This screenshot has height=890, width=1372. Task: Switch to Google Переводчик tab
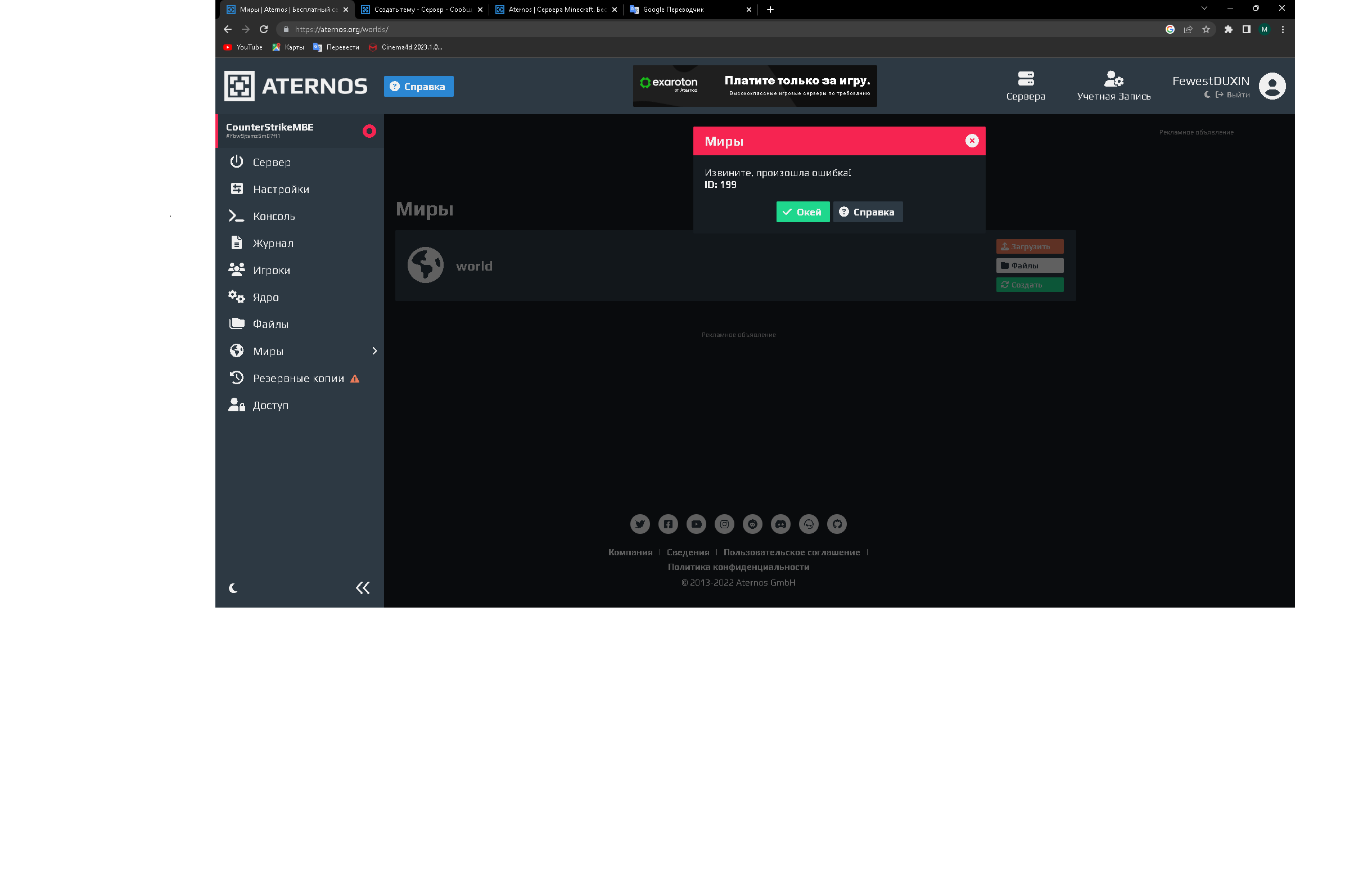[x=690, y=9]
